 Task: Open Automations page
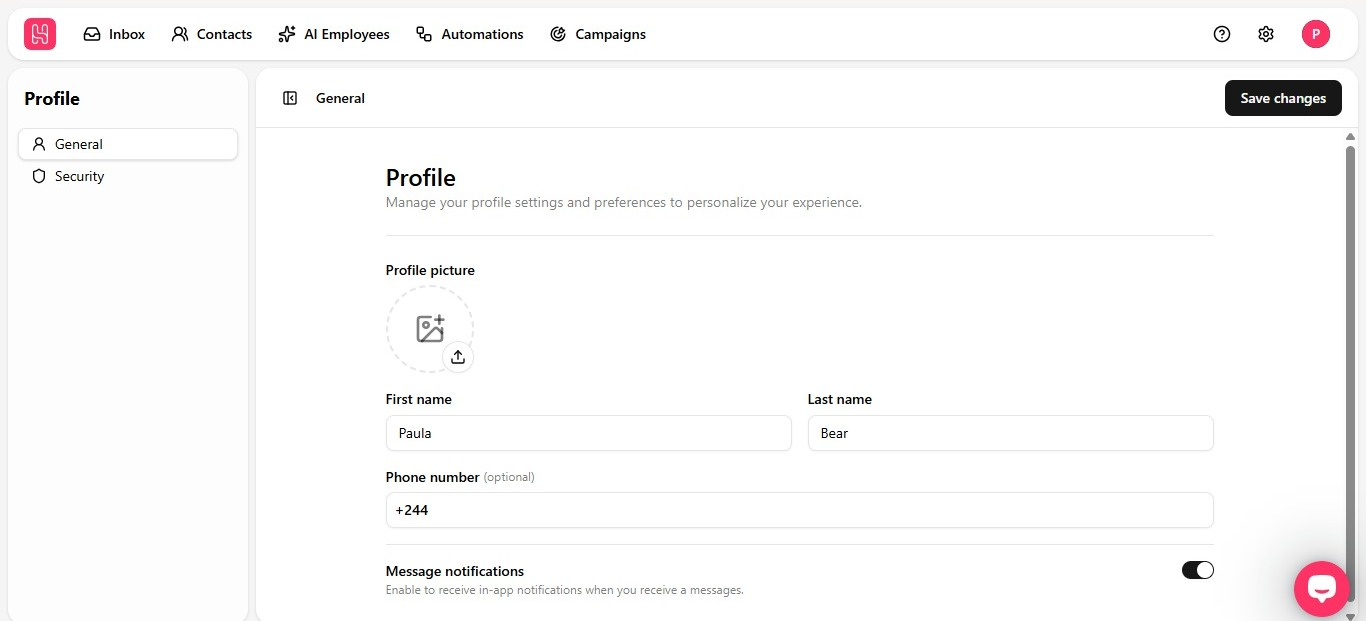470,34
